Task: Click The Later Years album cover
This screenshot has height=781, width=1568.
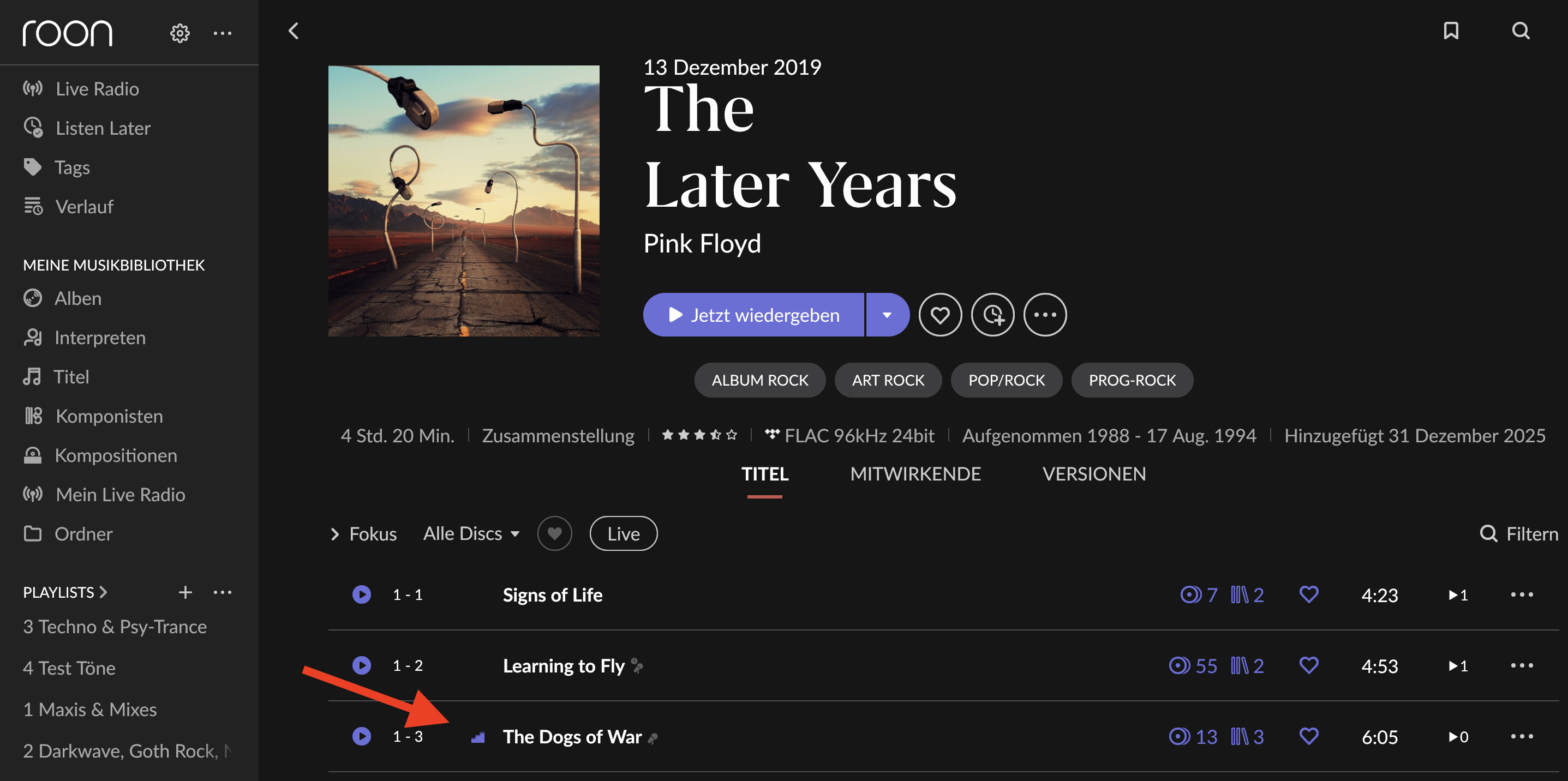Action: click(x=464, y=201)
